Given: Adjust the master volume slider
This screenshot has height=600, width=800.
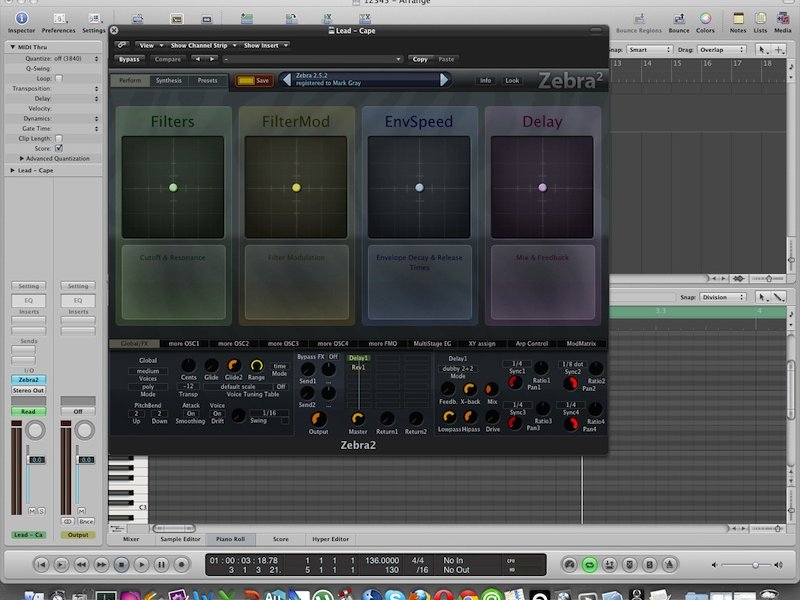Looking at the screenshot, I should 755,565.
